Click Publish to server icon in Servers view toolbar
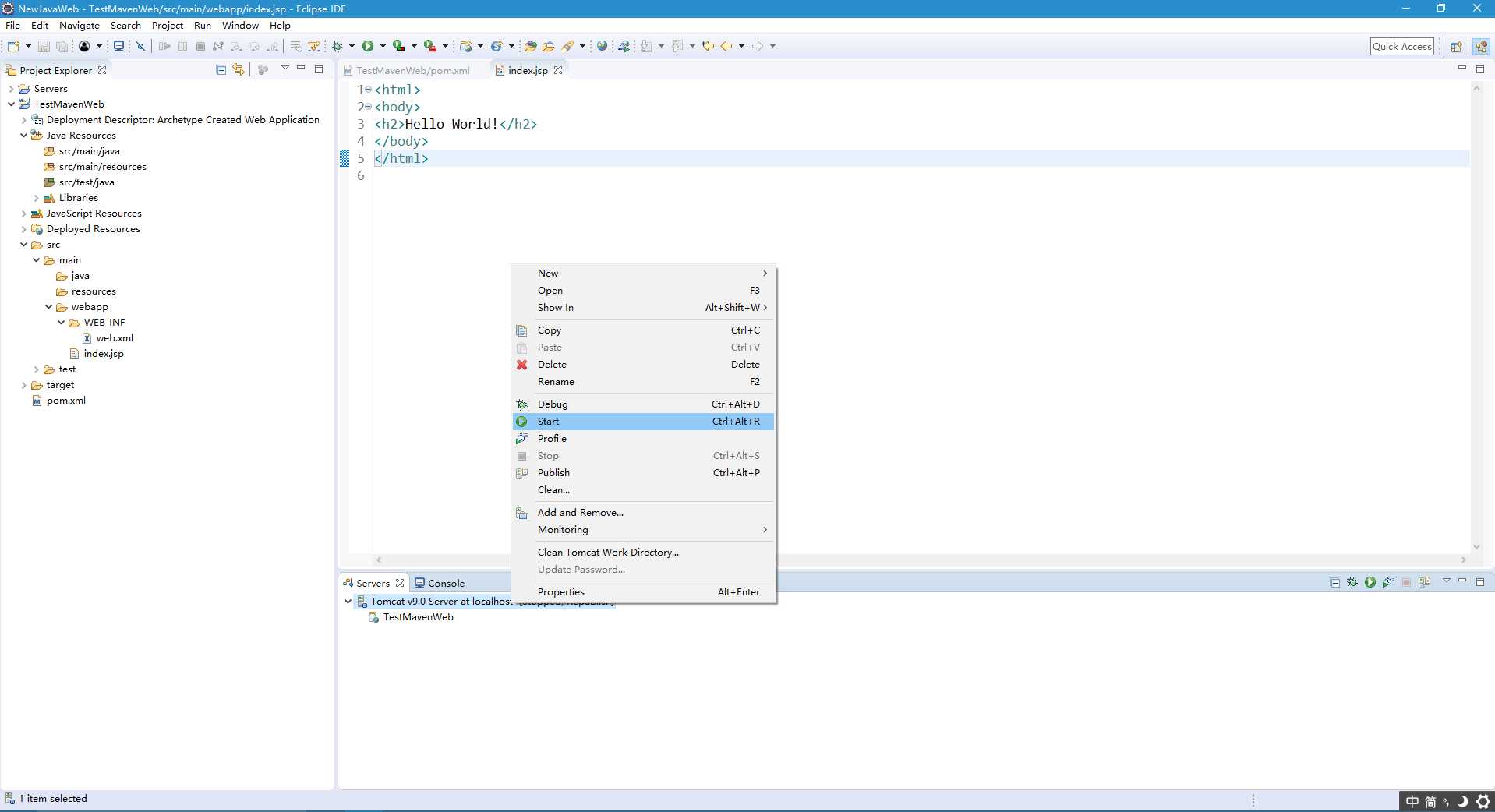This screenshot has width=1495, height=812. 1424,582
